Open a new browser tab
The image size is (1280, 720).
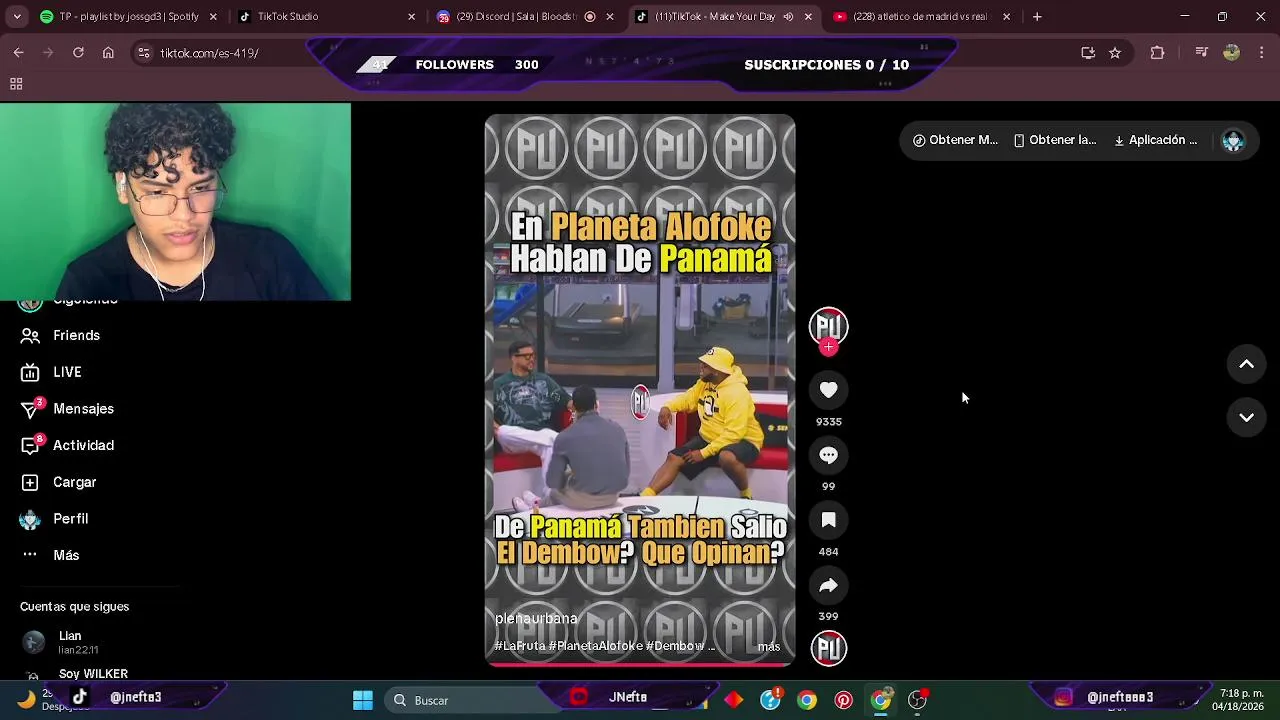[1037, 17]
